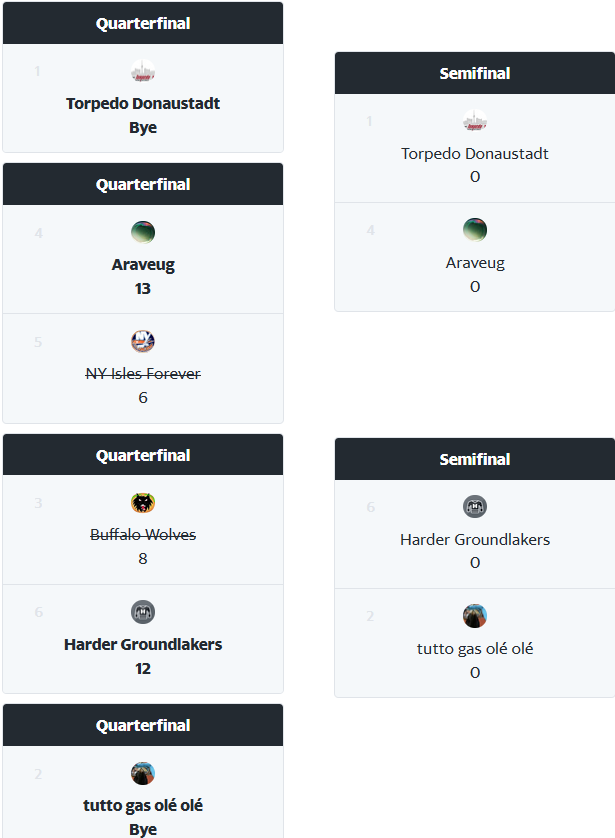Open struck-through Buffalo Wolves team link
The height and width of the screenshot is (838, 615).
point(143,535)
